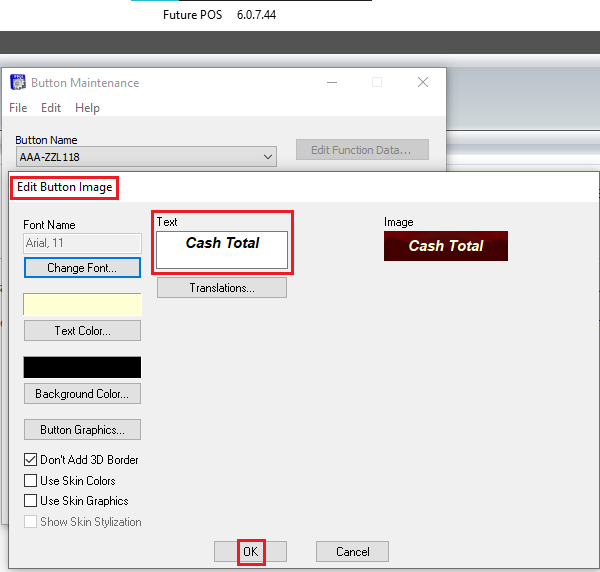The width and height of the screenshot is (600, 572).
Task: Click the Font Name field showing Arial, 11
Action: (x=82, y=243)
